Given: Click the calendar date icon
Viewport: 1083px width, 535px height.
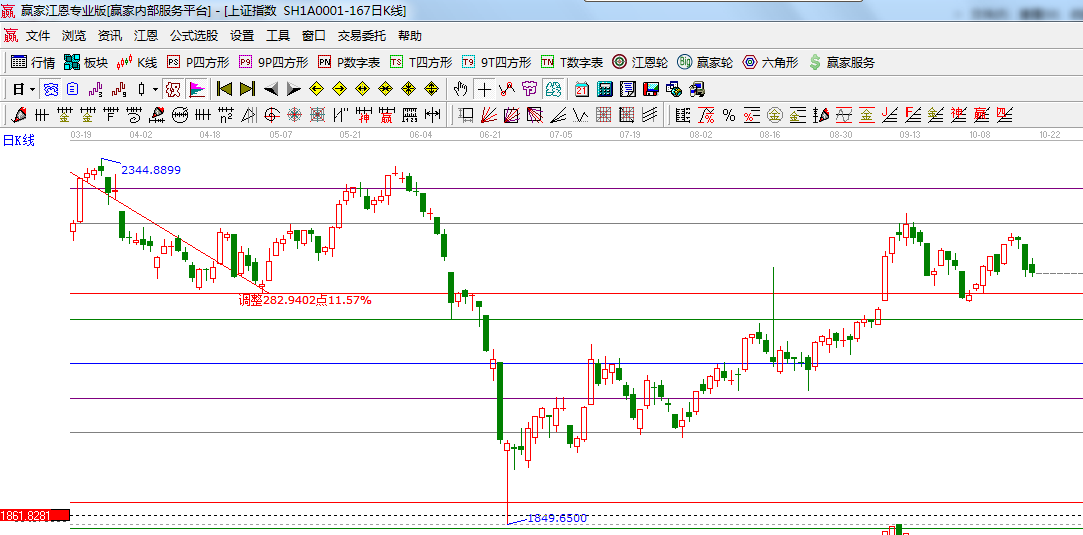Looking at the screenshot, I should pos(582,89).
